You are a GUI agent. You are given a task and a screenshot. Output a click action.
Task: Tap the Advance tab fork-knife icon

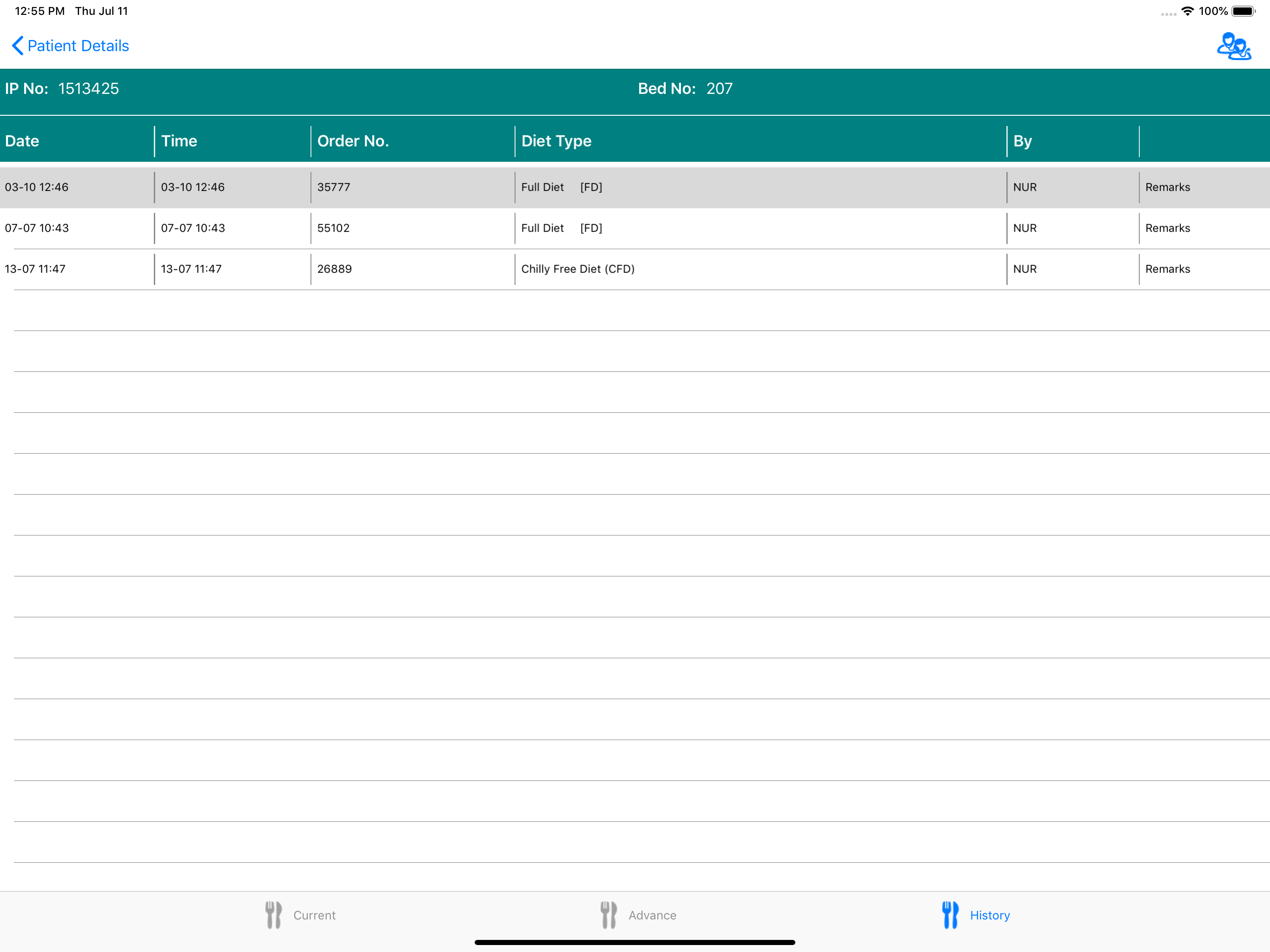(x=609, y=915)
